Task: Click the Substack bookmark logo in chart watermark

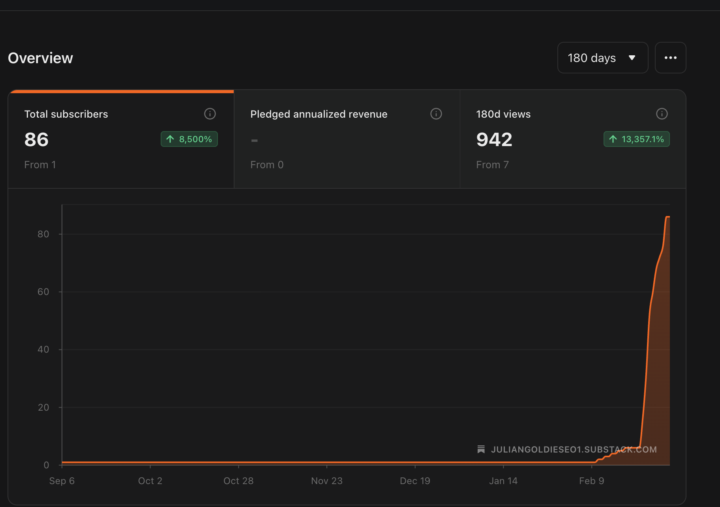Action: (x=481, y=450)
